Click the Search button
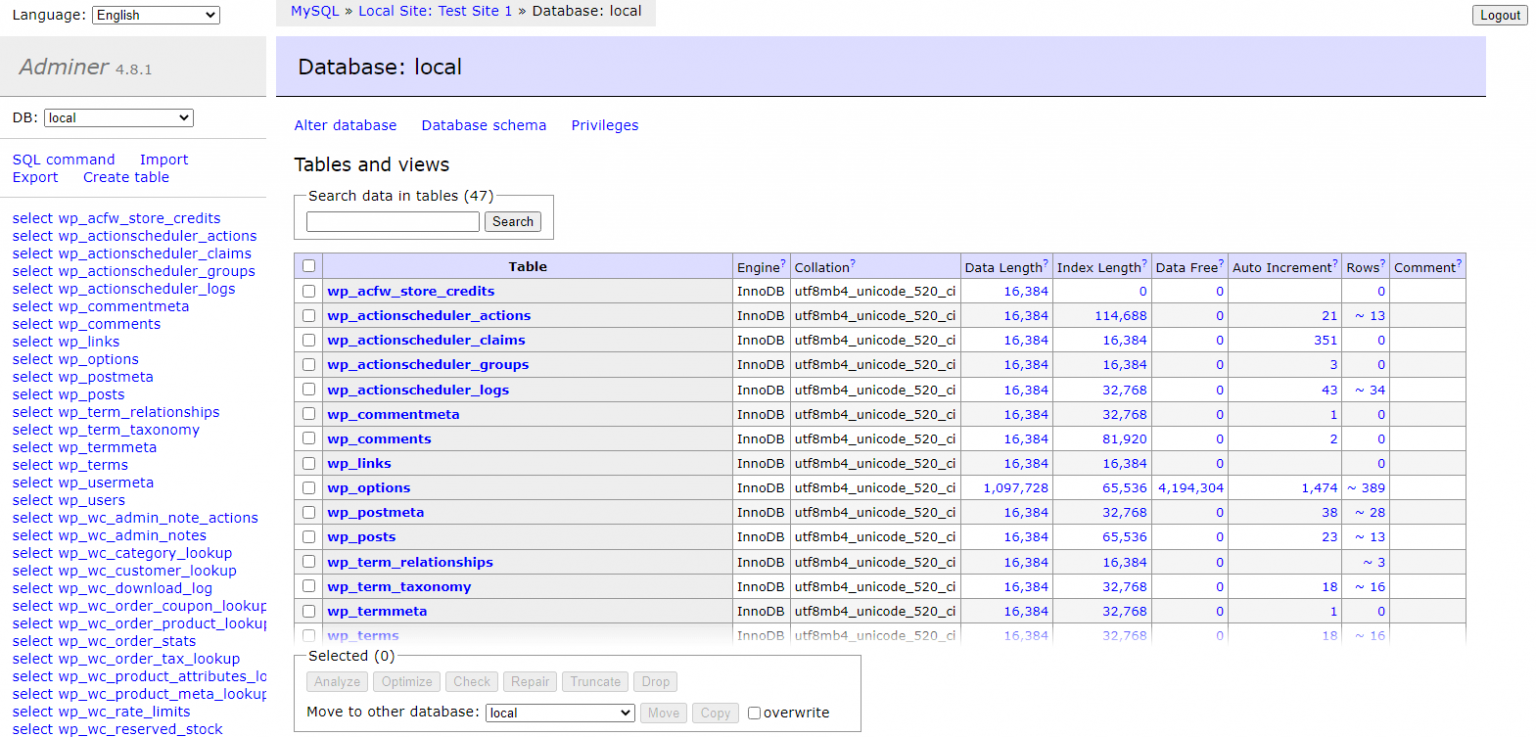 (513, 222)
